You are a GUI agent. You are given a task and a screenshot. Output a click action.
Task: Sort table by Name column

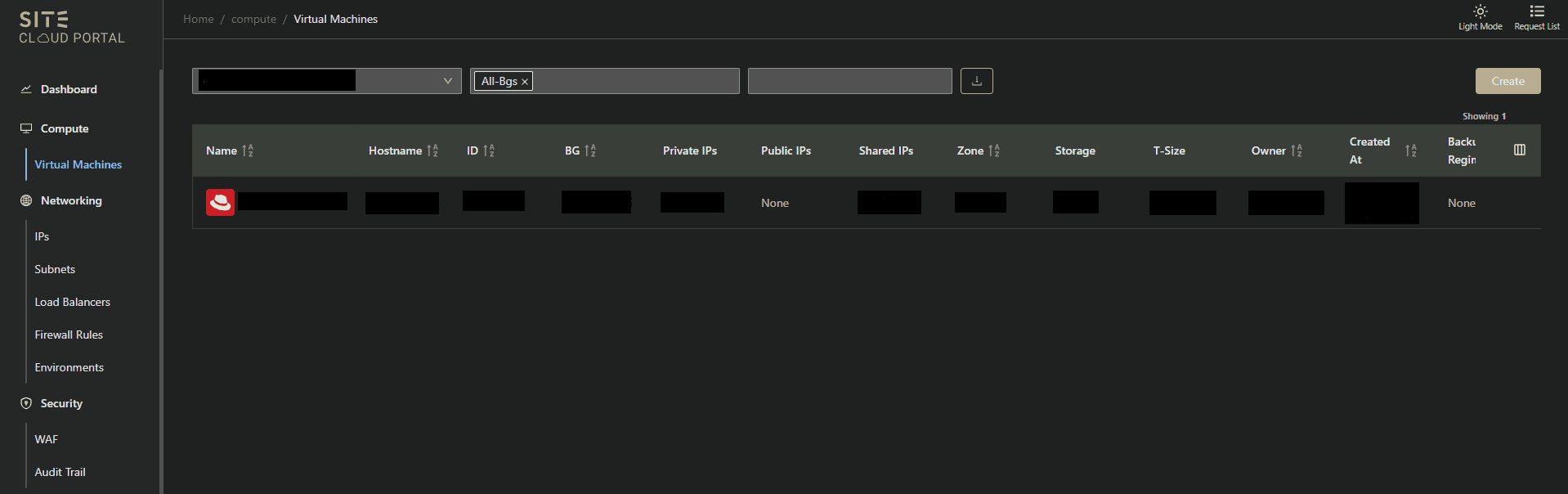pyautogui.click(x=248, y=150)
